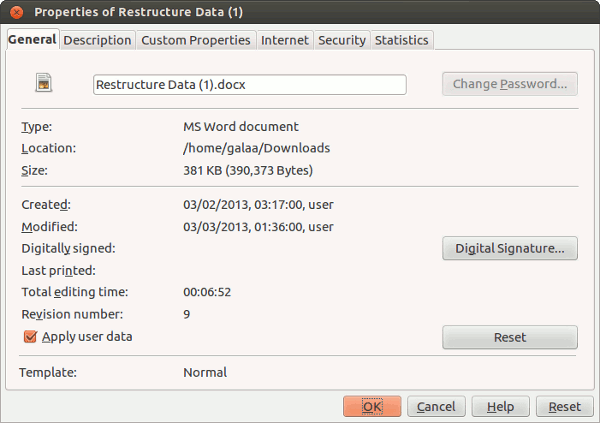The height and width of the screenshot is (423, 600).
Task: Go to the Internet tab
Action: 284,40
